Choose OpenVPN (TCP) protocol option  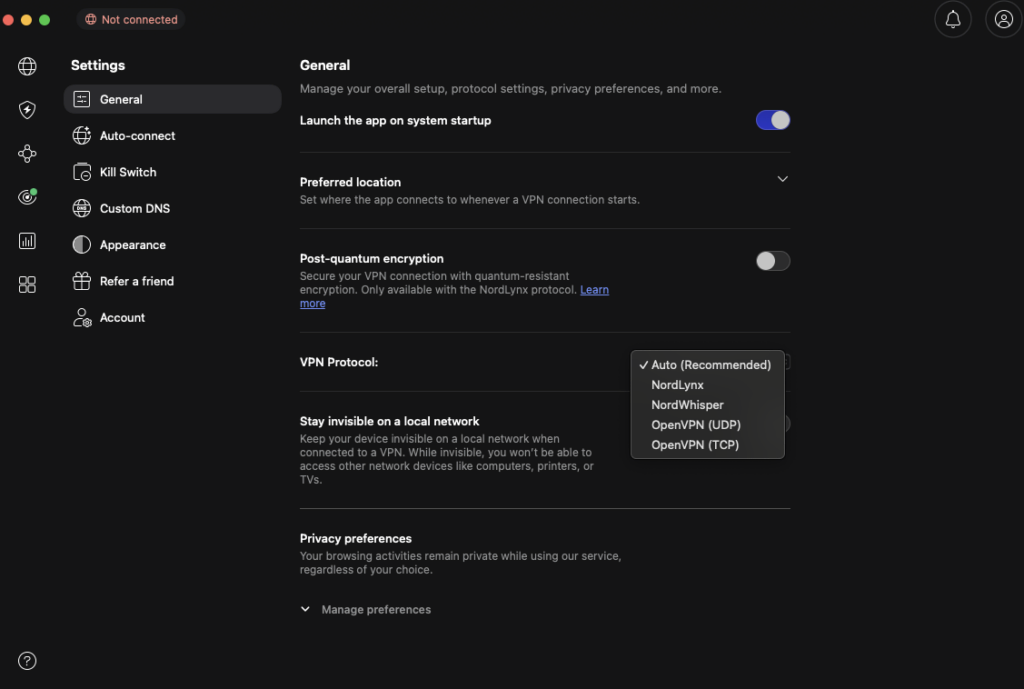[707, 445]
